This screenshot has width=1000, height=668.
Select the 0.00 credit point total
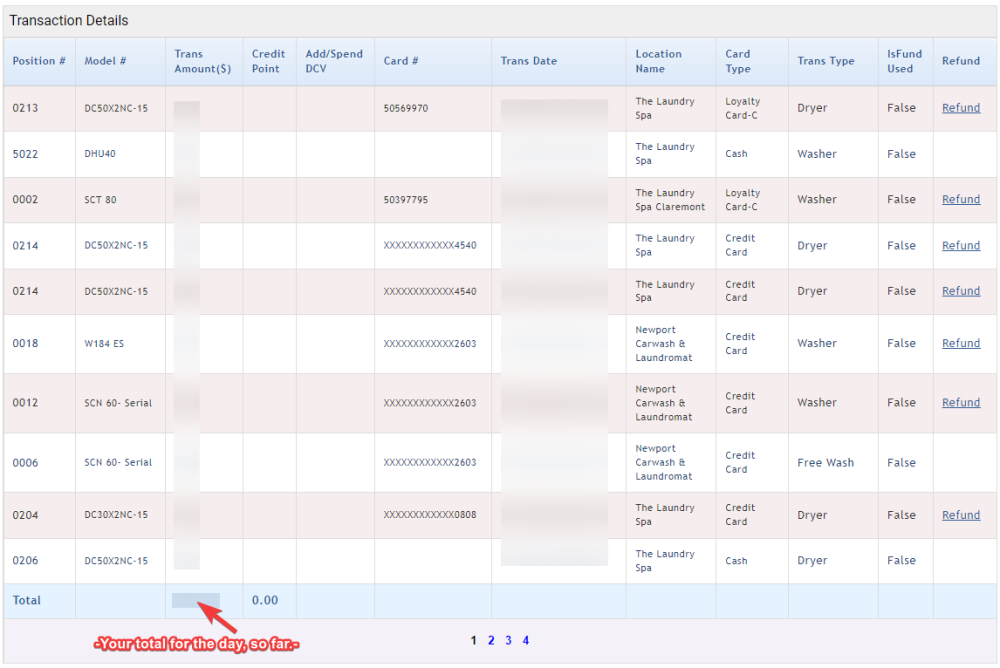click(x=265, y=600)
